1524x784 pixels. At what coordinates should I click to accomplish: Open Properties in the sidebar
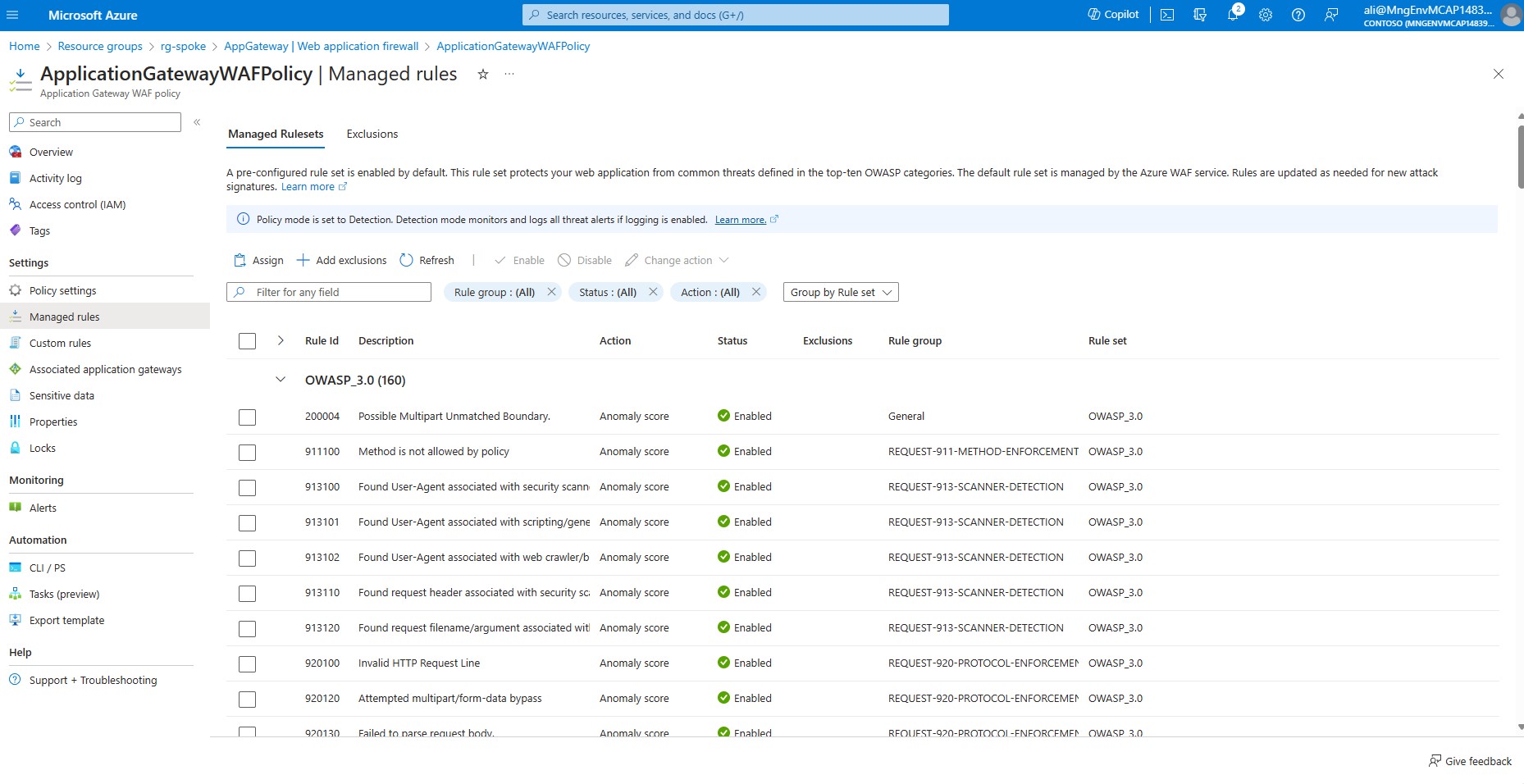(53, 422)
